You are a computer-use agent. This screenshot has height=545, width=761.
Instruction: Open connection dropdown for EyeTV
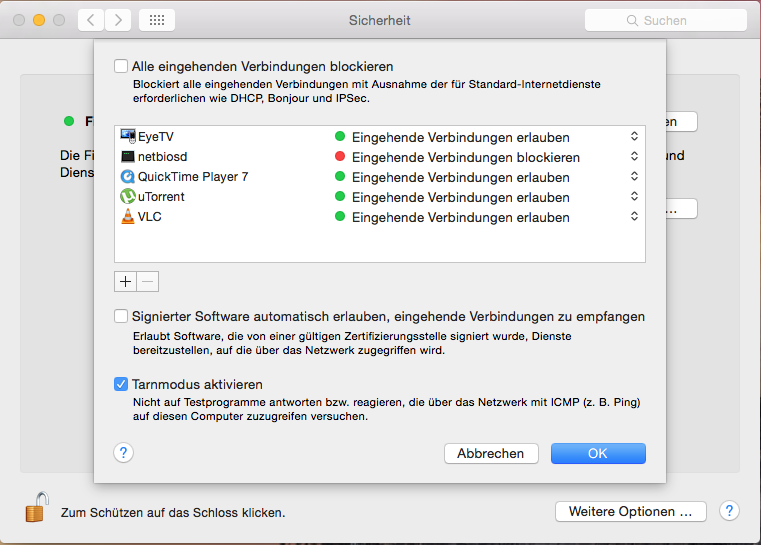pyautogui.click(x=634, y=137)
